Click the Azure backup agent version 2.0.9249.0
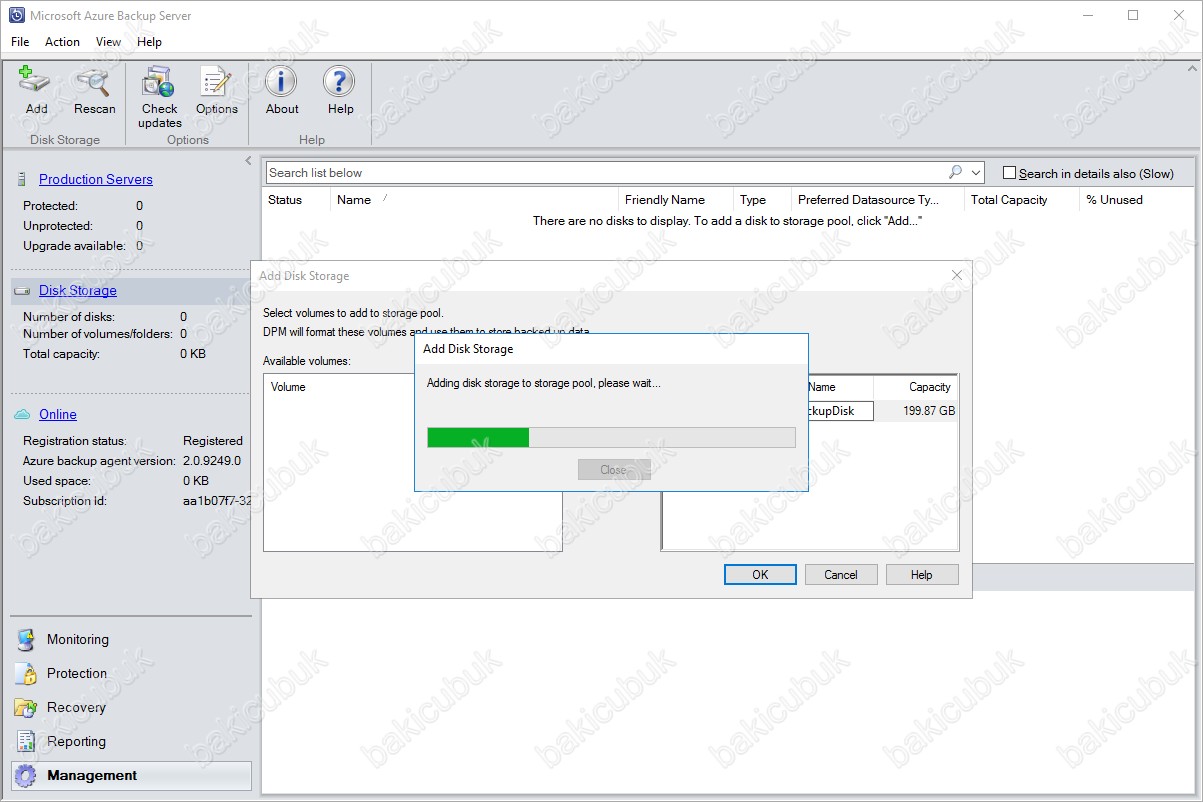This screenshot has width=1203, height=802. (x=212, y=461)
